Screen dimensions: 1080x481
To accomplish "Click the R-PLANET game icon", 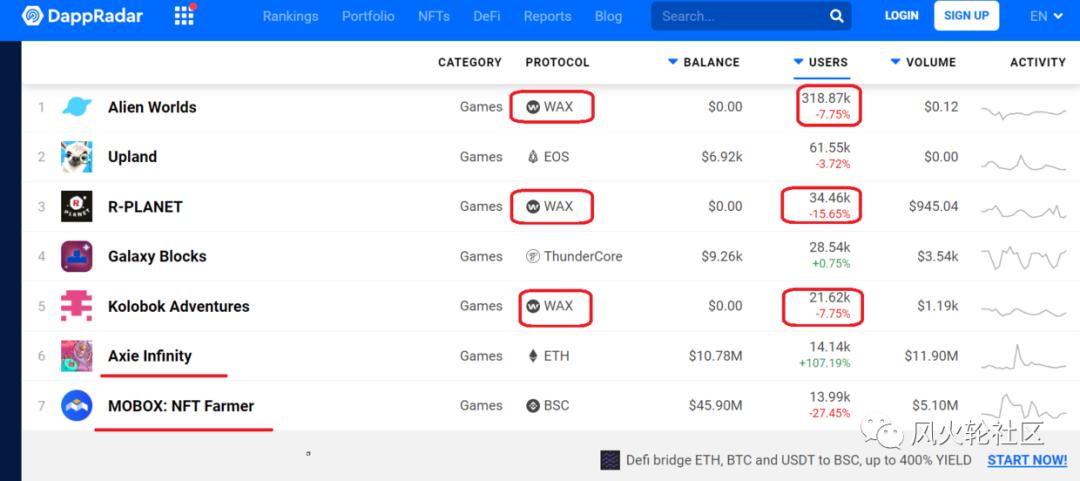I will [77, 207].
